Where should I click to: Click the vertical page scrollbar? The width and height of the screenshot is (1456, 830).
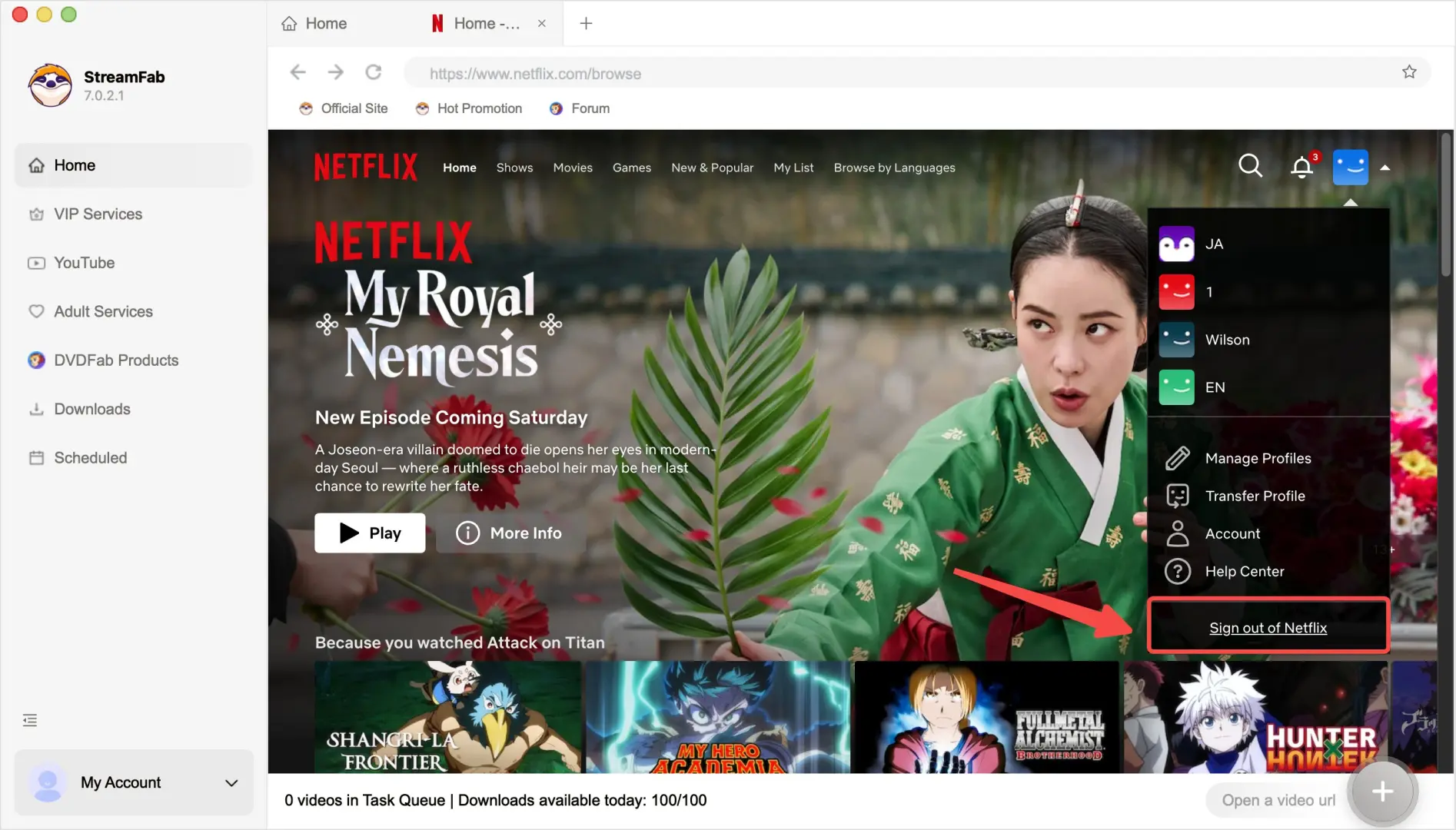click(1446, 204)
